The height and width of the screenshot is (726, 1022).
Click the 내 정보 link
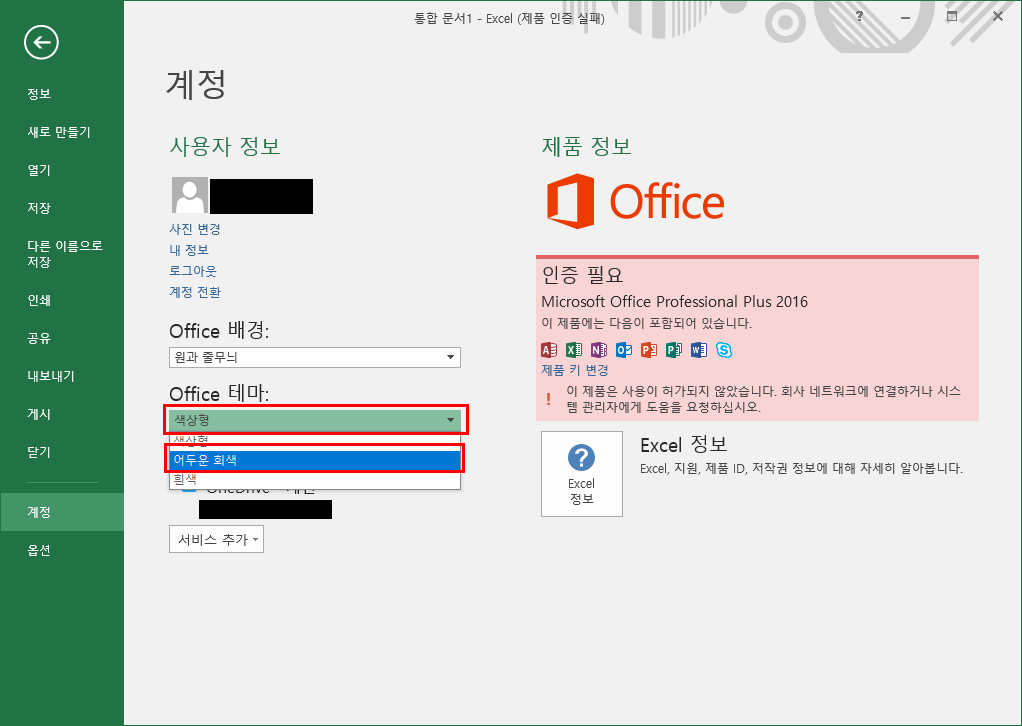(x=189, y=250)
